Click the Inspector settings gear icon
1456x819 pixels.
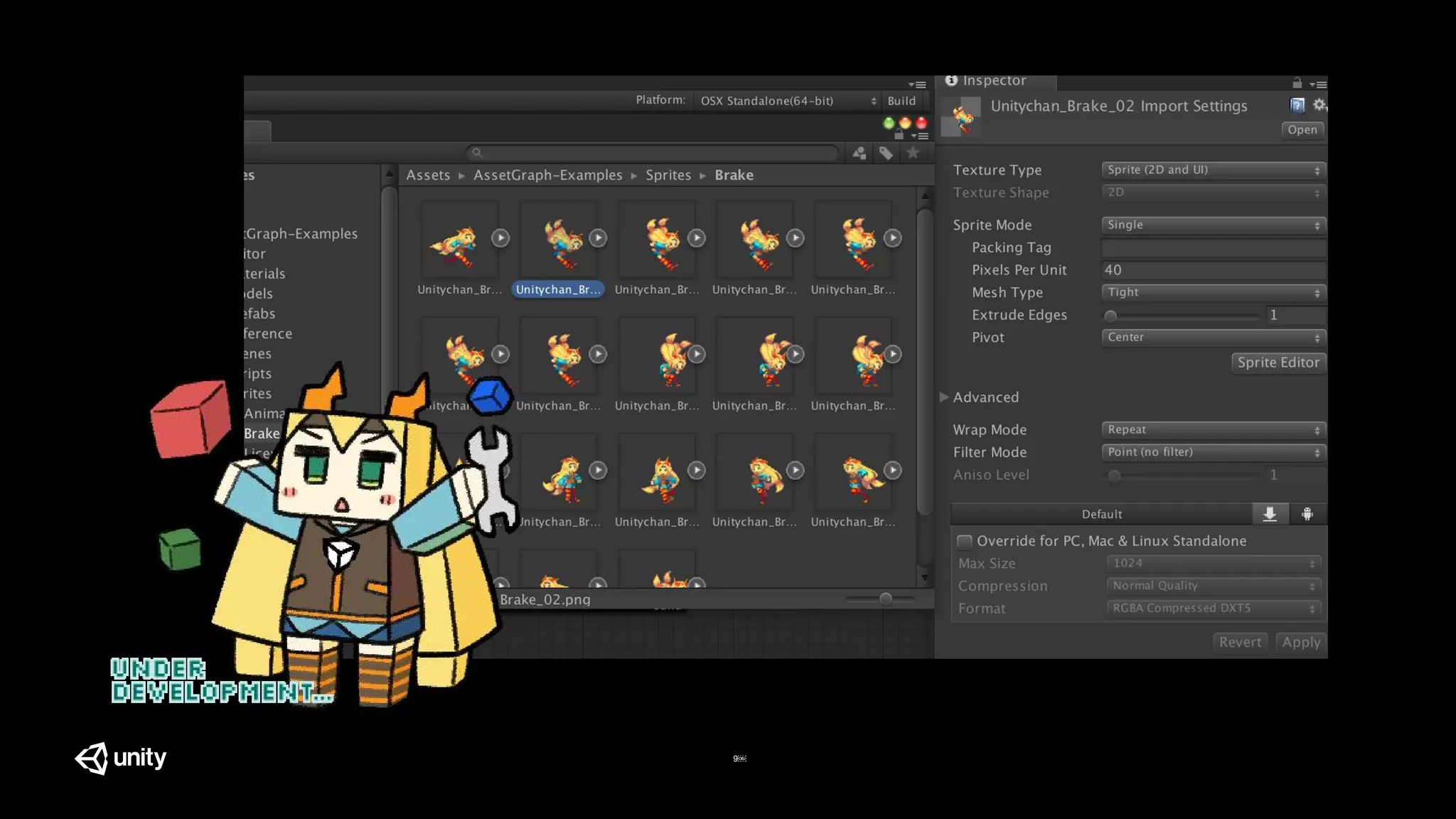1319,105
